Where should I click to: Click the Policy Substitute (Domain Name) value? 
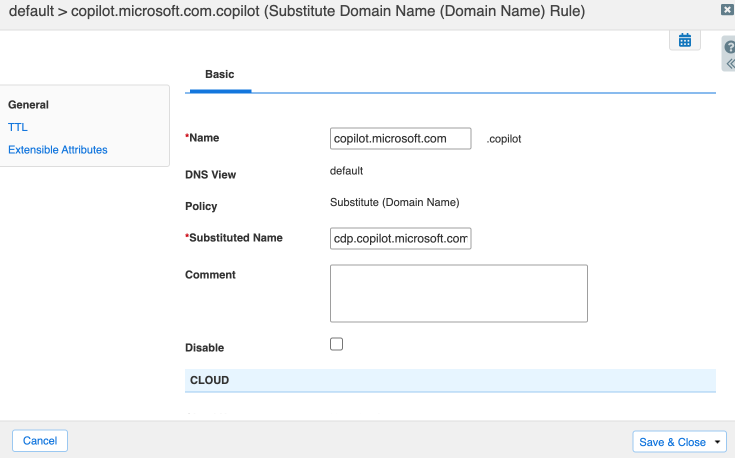coord(394,202)
